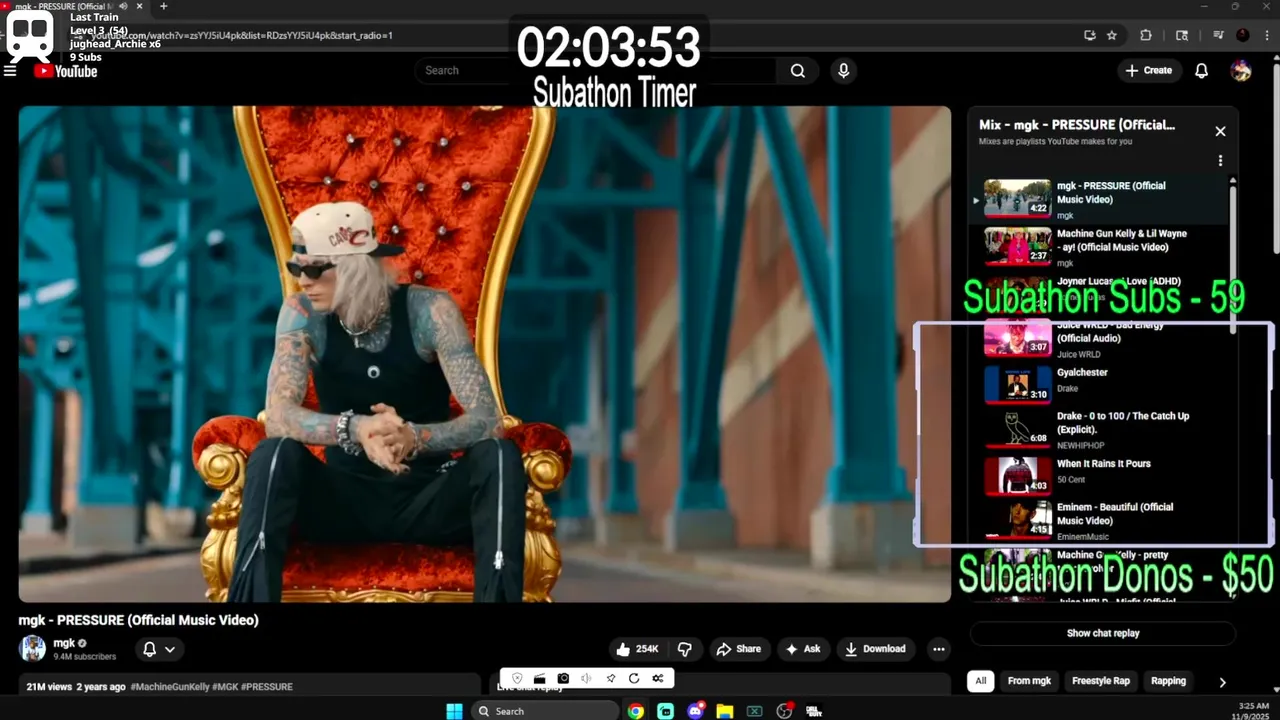This screenshot has width=1280, height=720.
Task: Click the Download button under the video
Action: [875, 649]
